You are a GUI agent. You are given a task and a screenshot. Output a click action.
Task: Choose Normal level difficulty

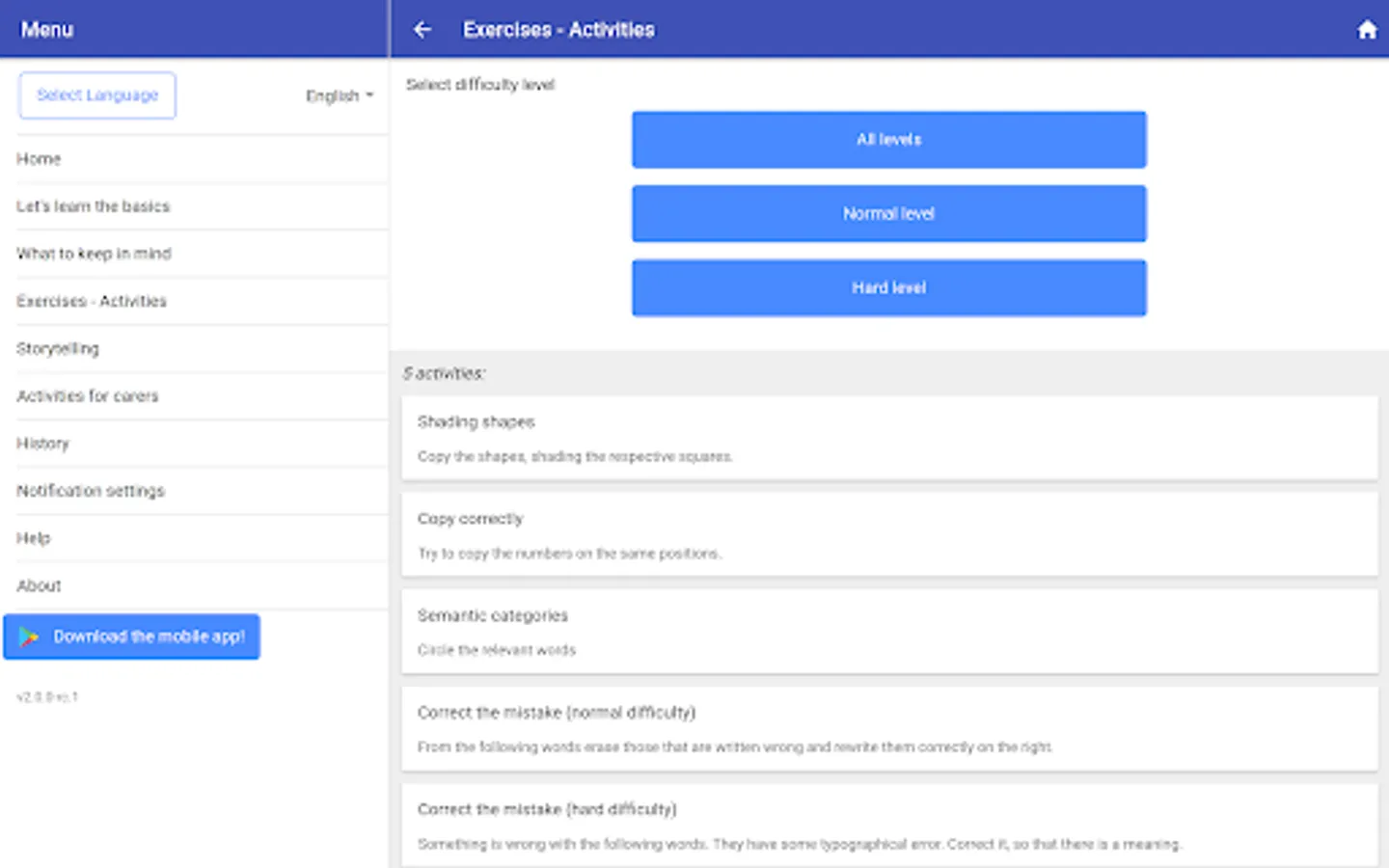[888, 213]
